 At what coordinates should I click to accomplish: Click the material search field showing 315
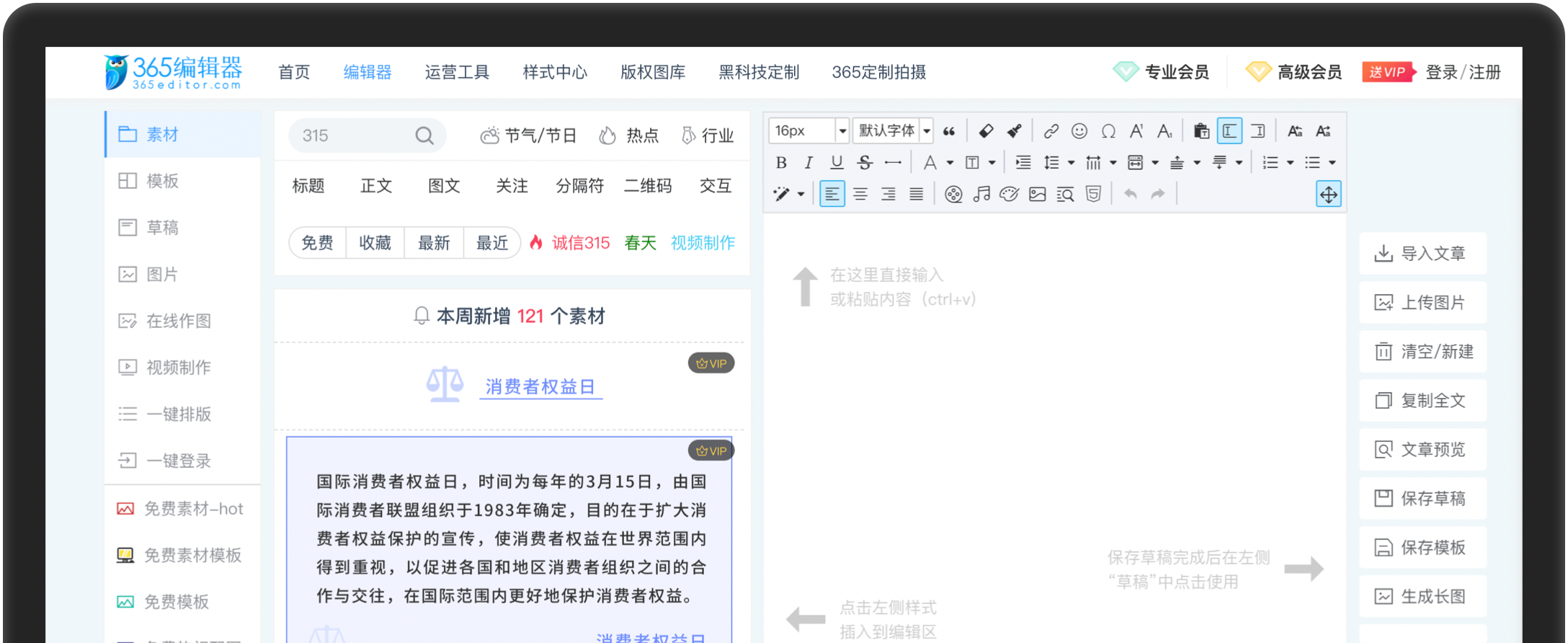click(353, 136)
